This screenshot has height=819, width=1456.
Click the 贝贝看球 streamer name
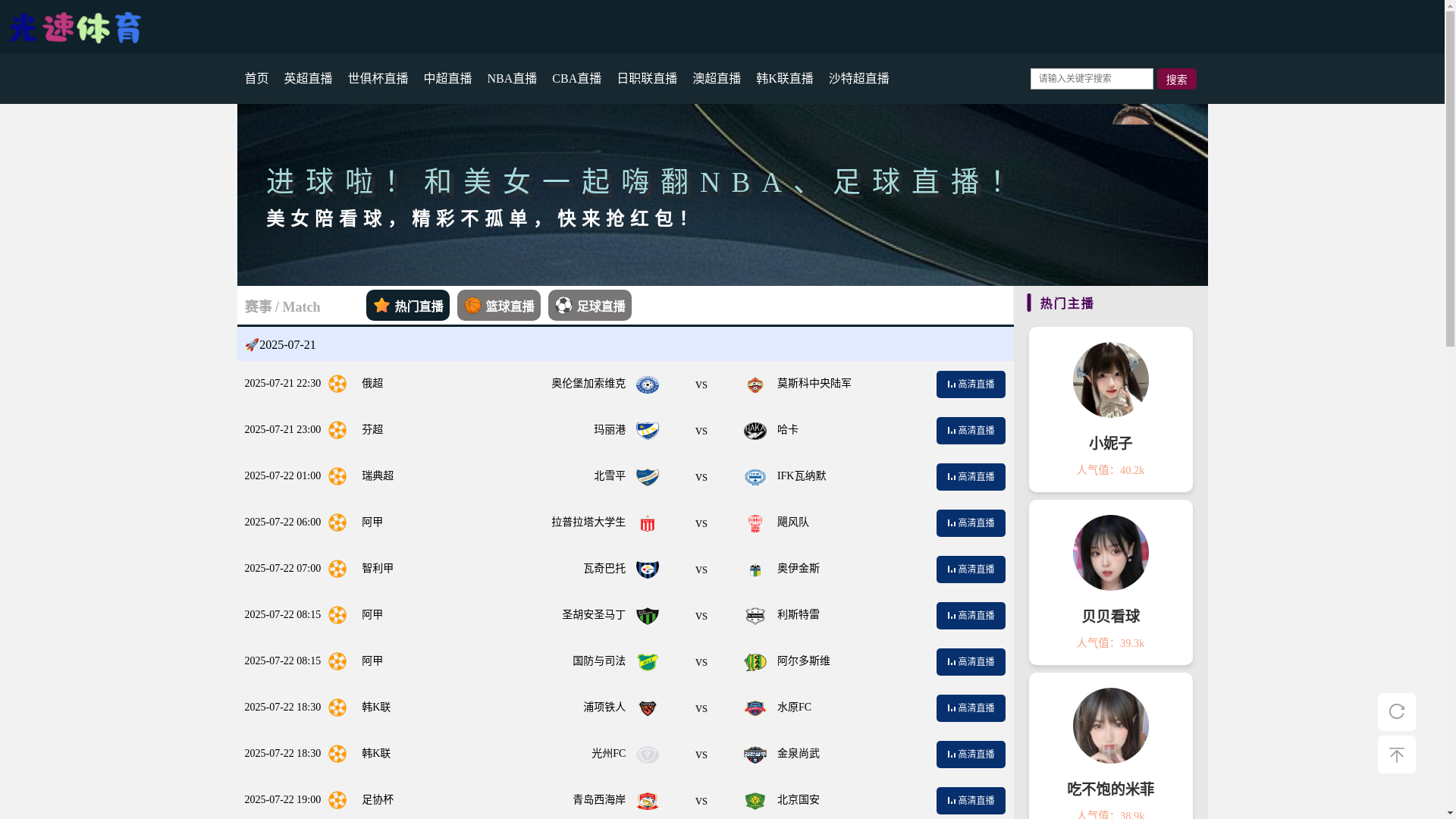point(1110,617)
